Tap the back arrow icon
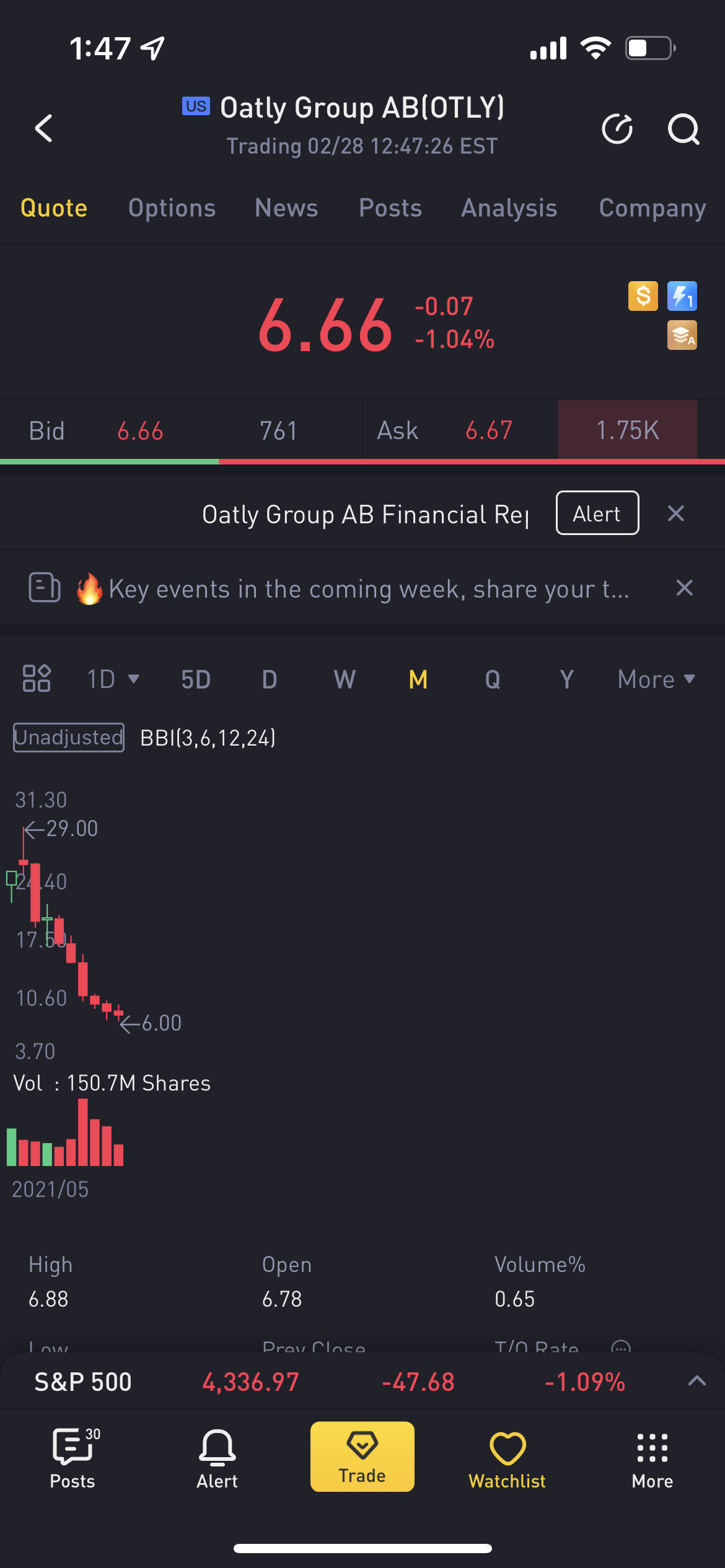The width and height of the screenshot is (725, 1568). [x=43, y=128]
